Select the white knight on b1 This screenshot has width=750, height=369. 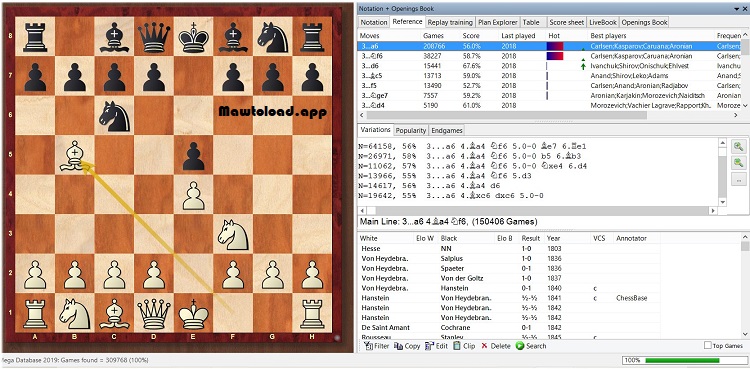pos(75,313)
